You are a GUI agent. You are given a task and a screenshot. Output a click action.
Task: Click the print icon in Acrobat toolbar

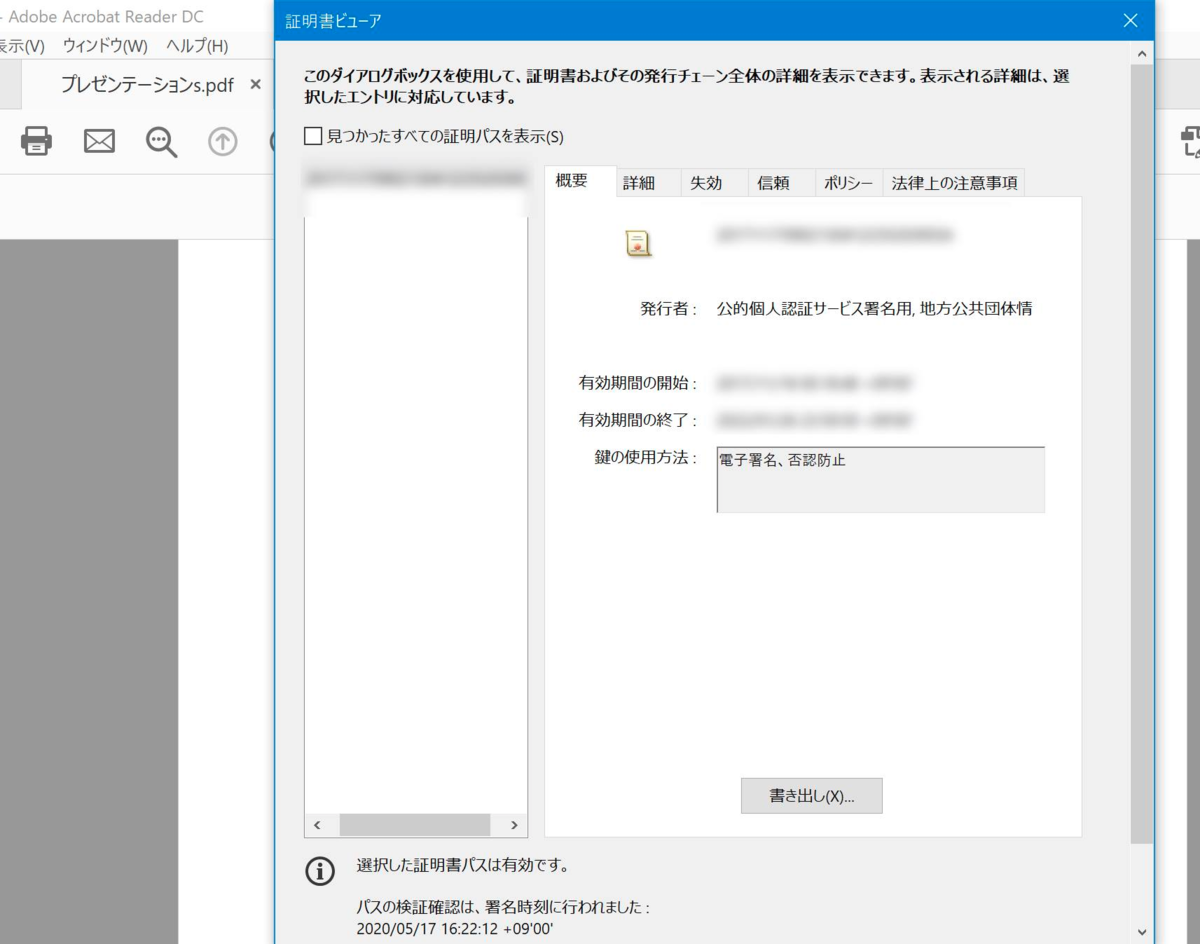[36, 141]
